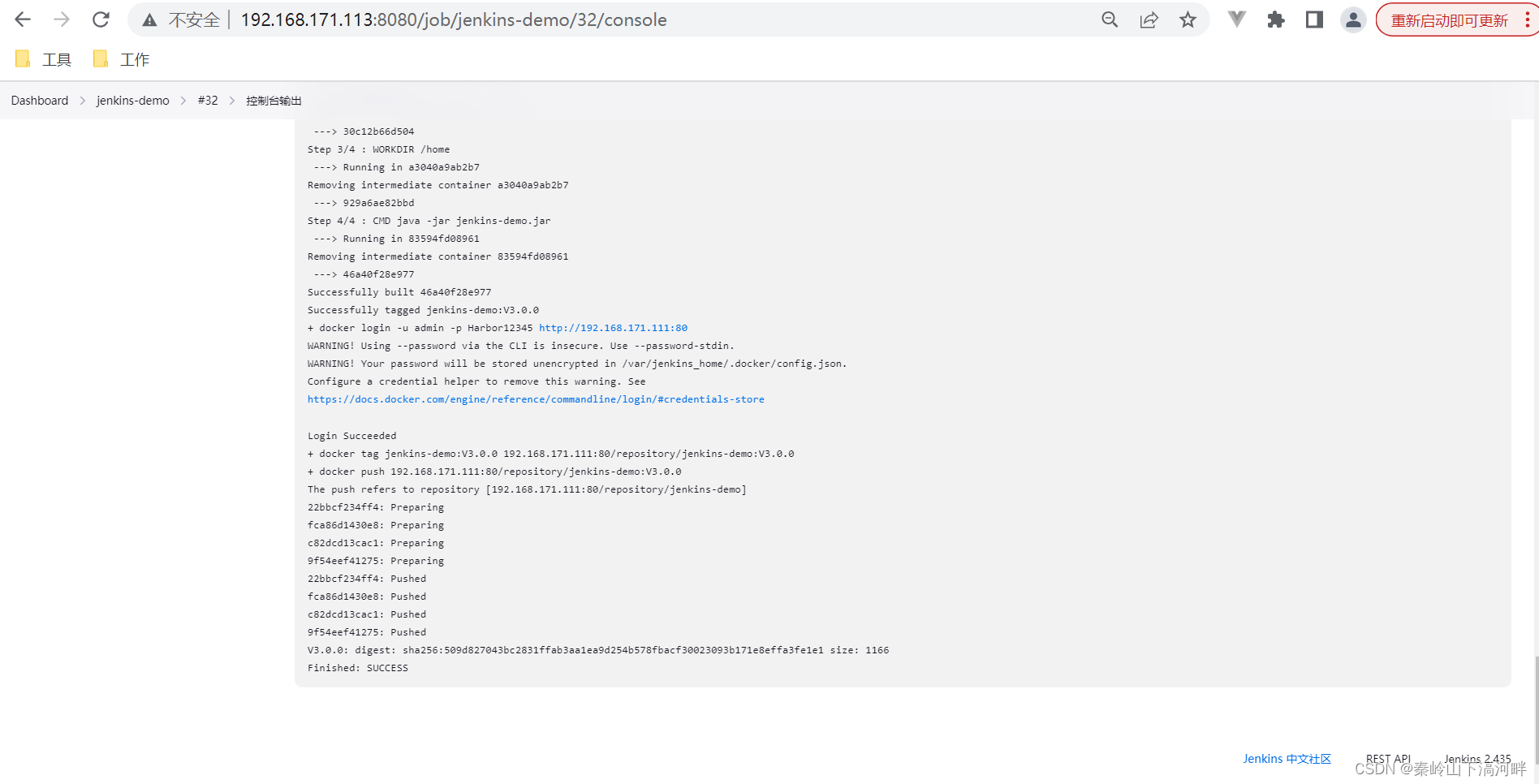This screenshot has height=784, width=1539.
Task: Open the docker credentials-store documentation link
Action: click(x=535, y=398)
